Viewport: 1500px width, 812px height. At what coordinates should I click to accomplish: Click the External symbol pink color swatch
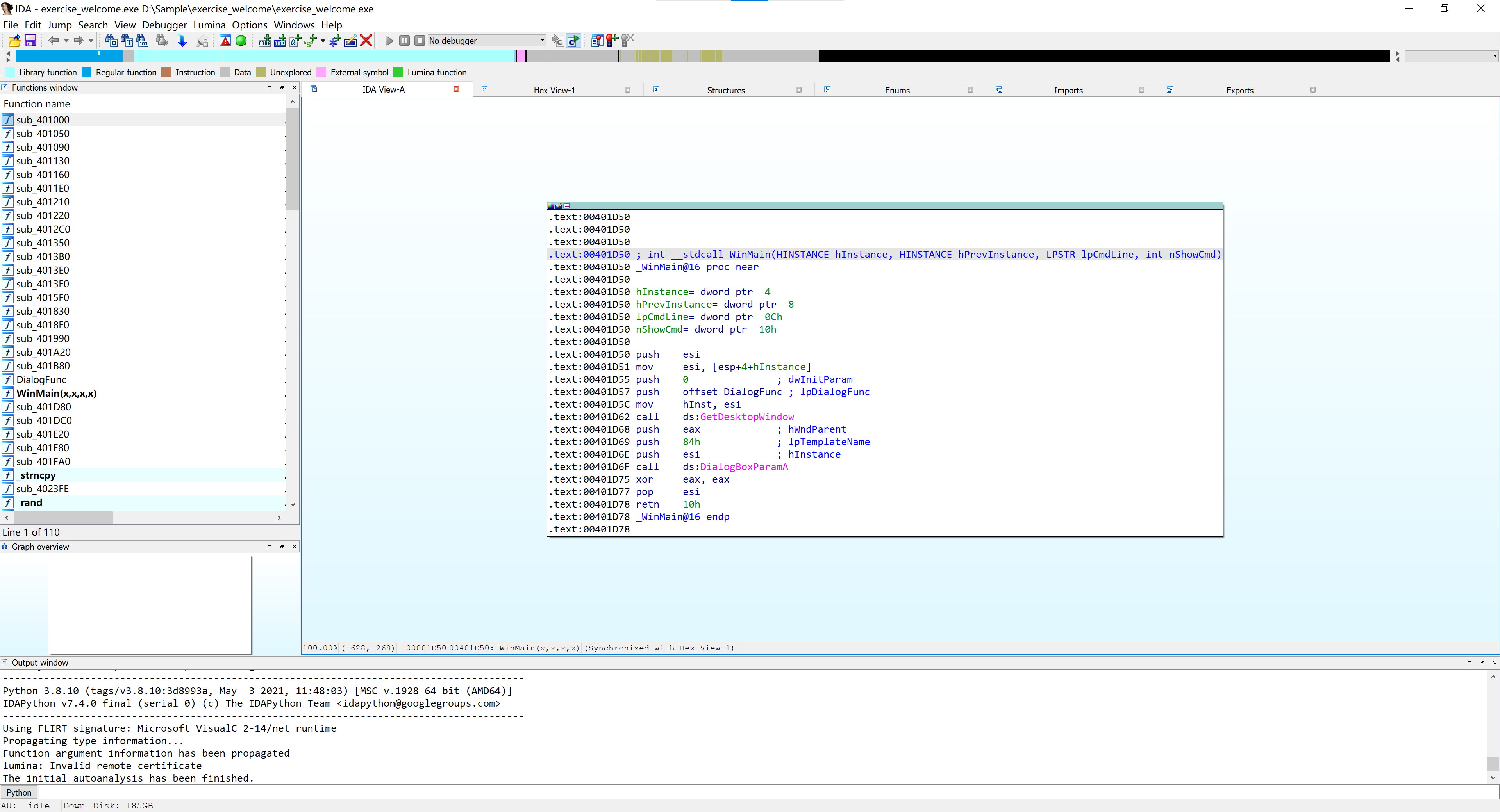[x=321, y=72]
